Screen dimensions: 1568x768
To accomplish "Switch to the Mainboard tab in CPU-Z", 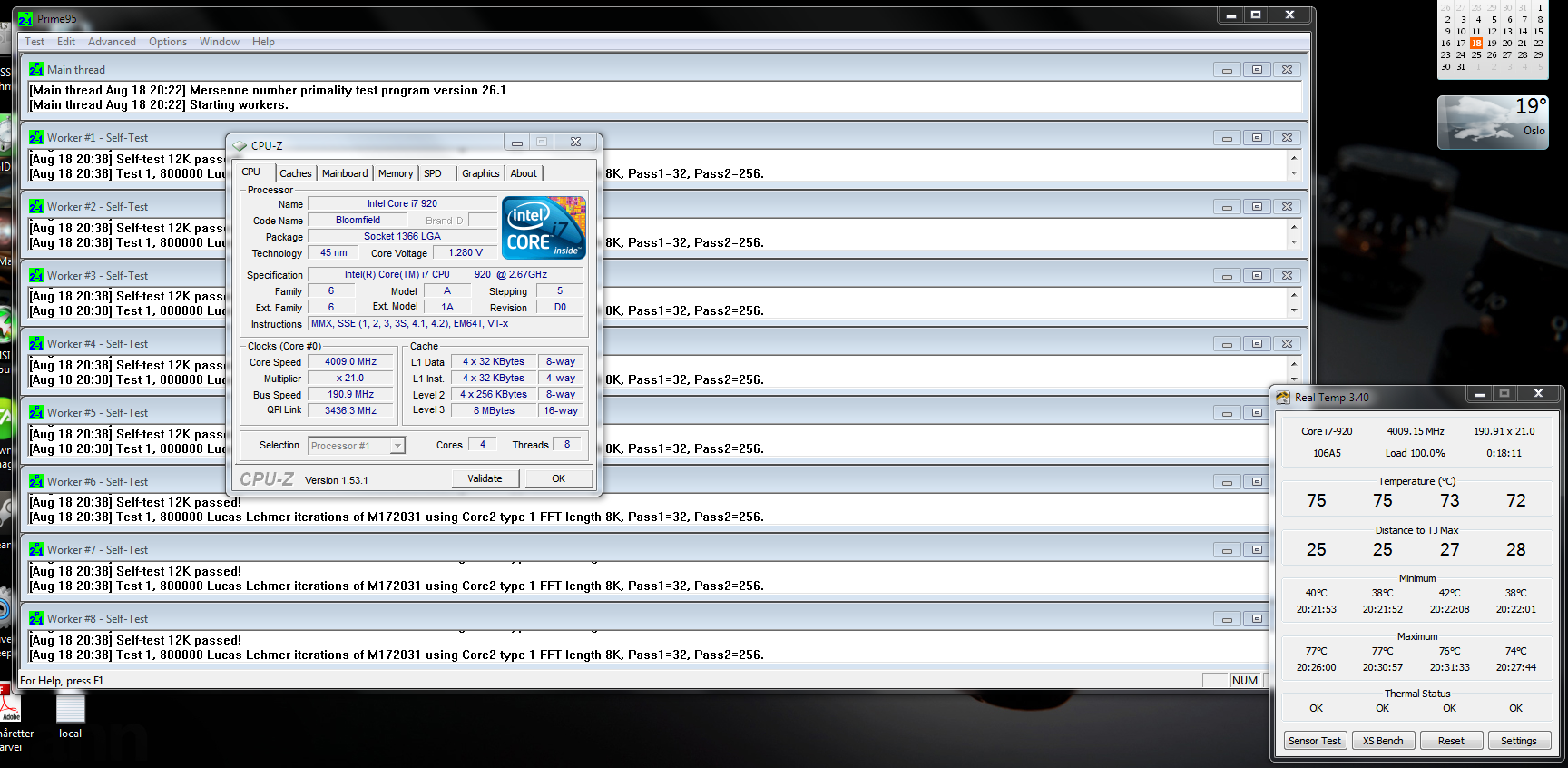I will [345, 173].
